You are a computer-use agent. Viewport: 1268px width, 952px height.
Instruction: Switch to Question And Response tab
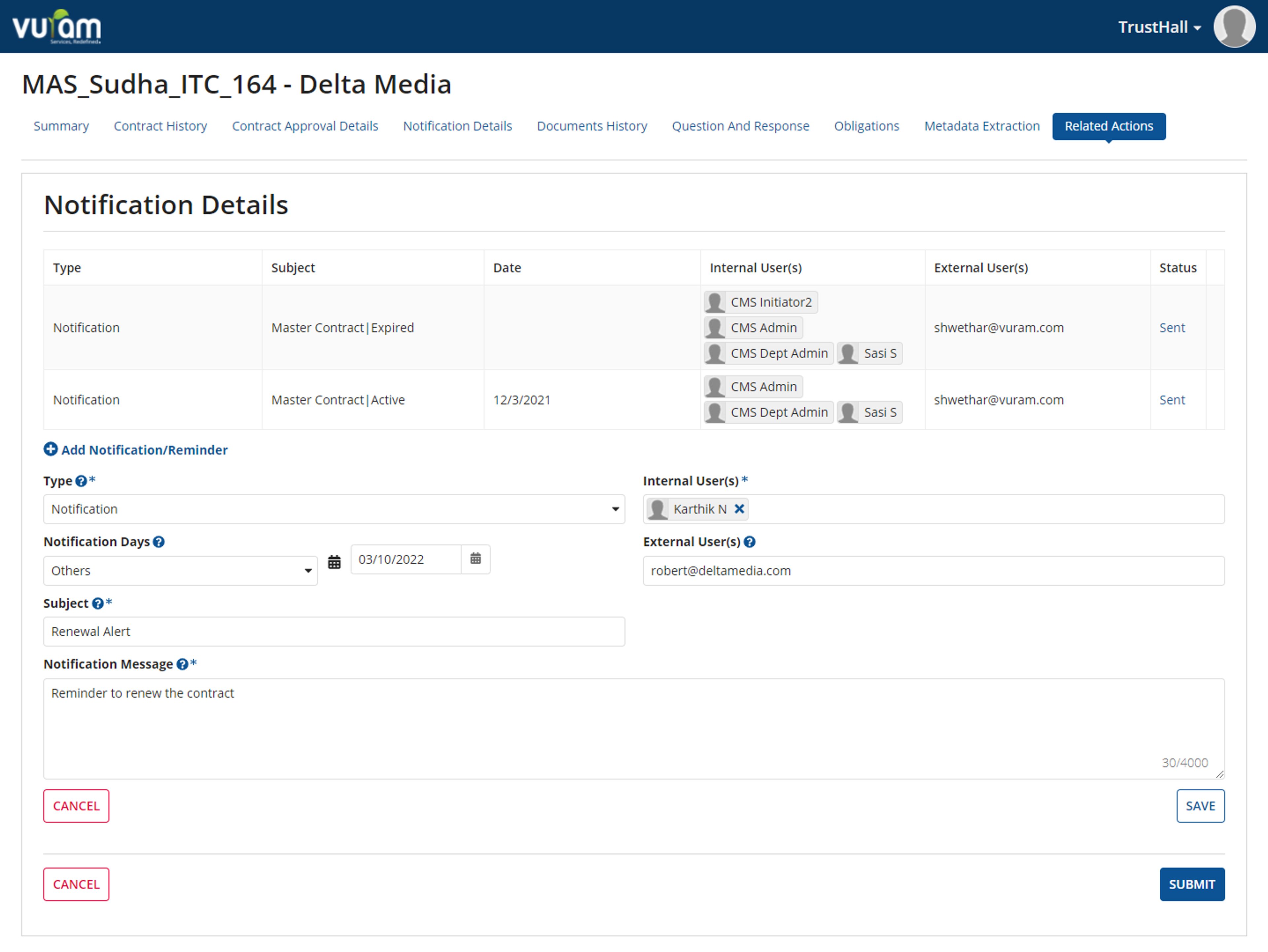coord(741,126)
